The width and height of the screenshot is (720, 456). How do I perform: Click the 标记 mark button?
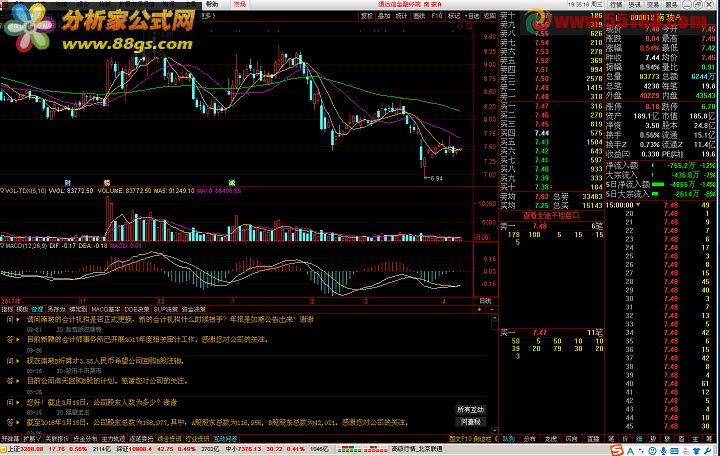click(x=454, y=16)
